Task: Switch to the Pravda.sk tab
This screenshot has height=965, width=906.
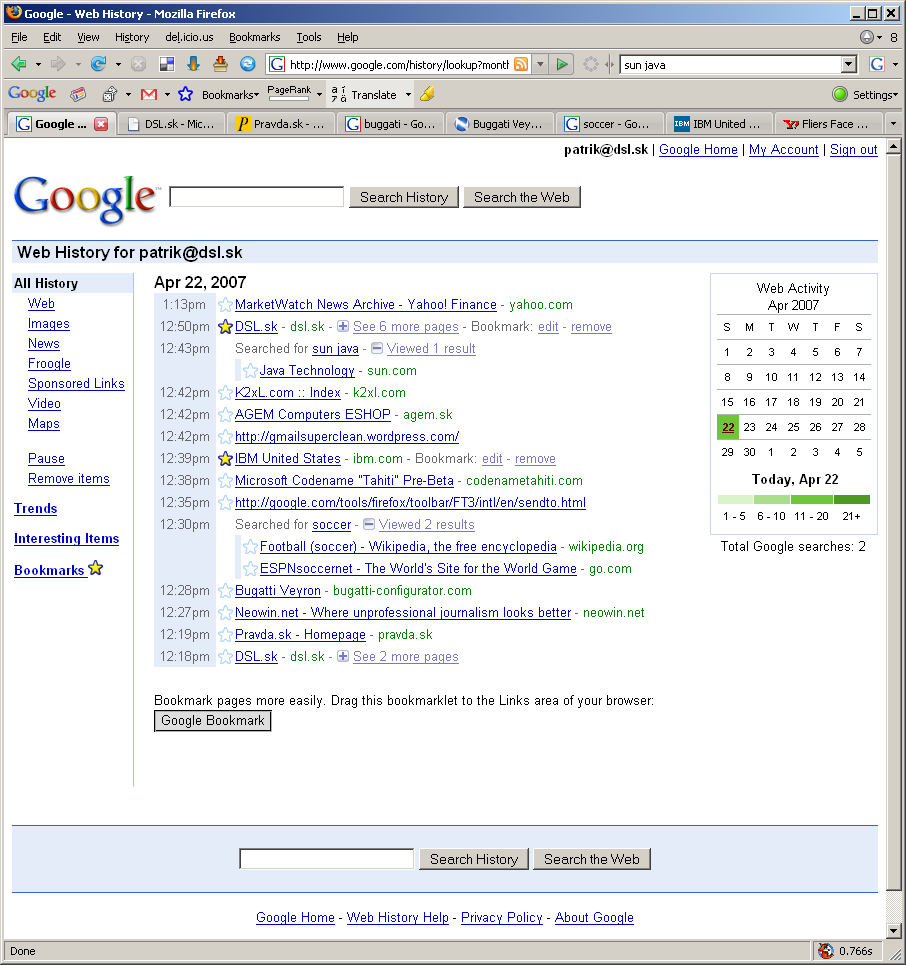Action: pyautogui.click(x=281, y=124)
